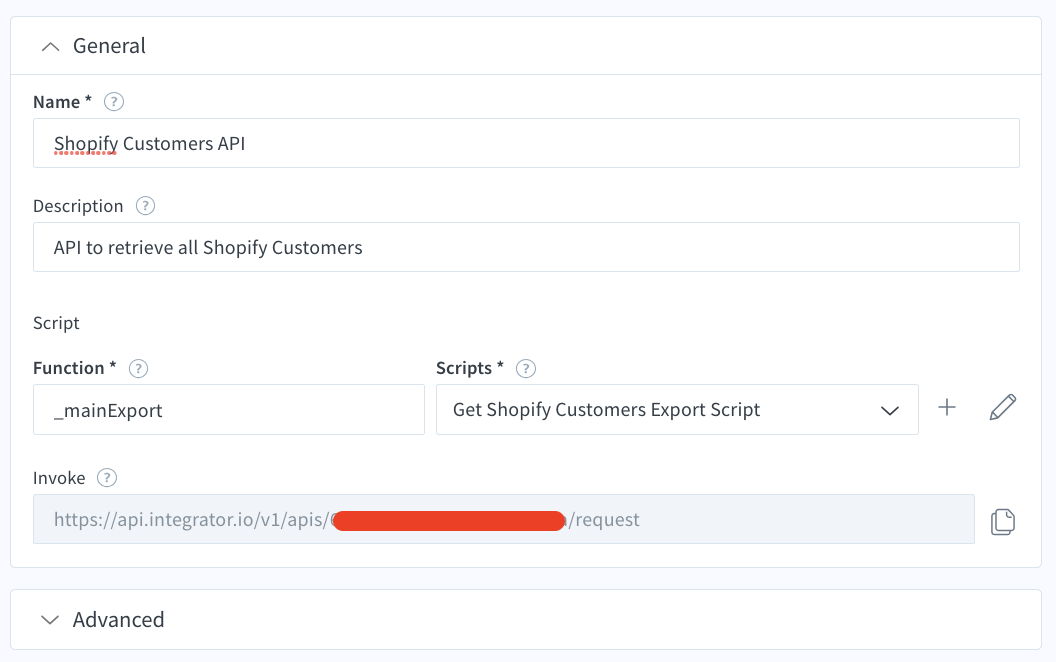
Task: Edit the selected script with the pencil icon
Action: pos(1002,407)
